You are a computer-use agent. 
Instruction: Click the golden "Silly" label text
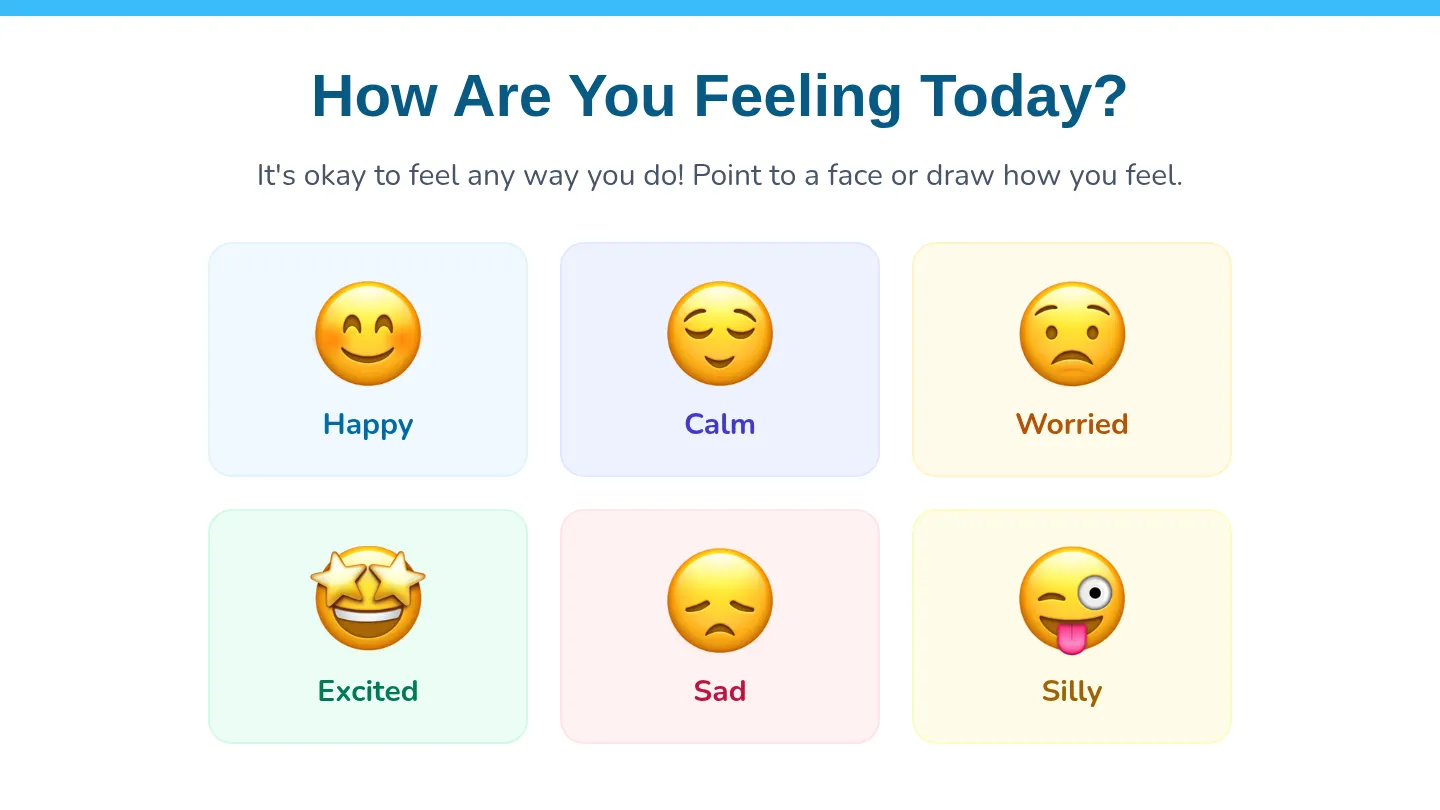(1072, 691)
